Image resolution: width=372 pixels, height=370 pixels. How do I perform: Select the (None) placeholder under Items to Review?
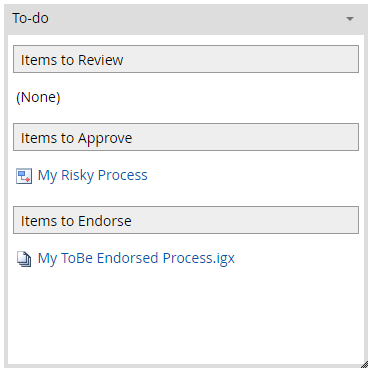[x=38, y=97]
